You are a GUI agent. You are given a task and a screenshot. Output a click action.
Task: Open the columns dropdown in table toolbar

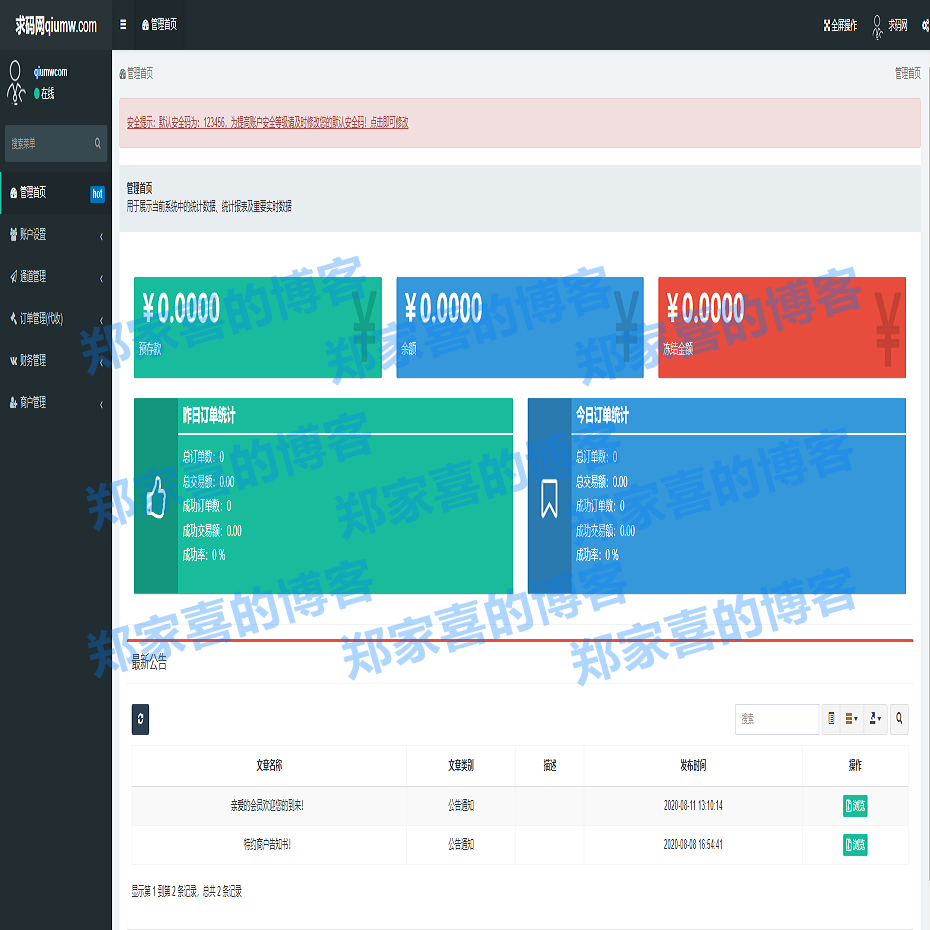pyautogui.click(x=852, y=718)
